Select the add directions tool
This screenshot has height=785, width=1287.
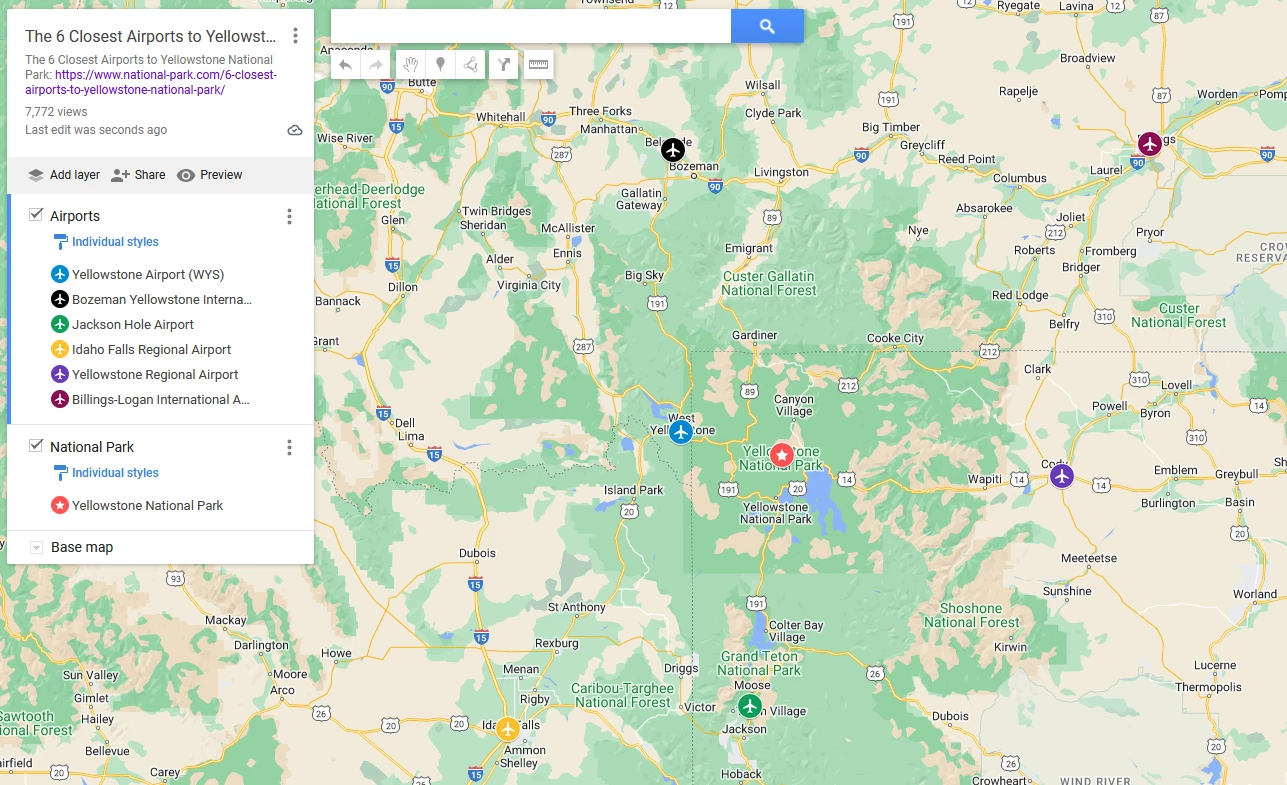tap(504, 65)
